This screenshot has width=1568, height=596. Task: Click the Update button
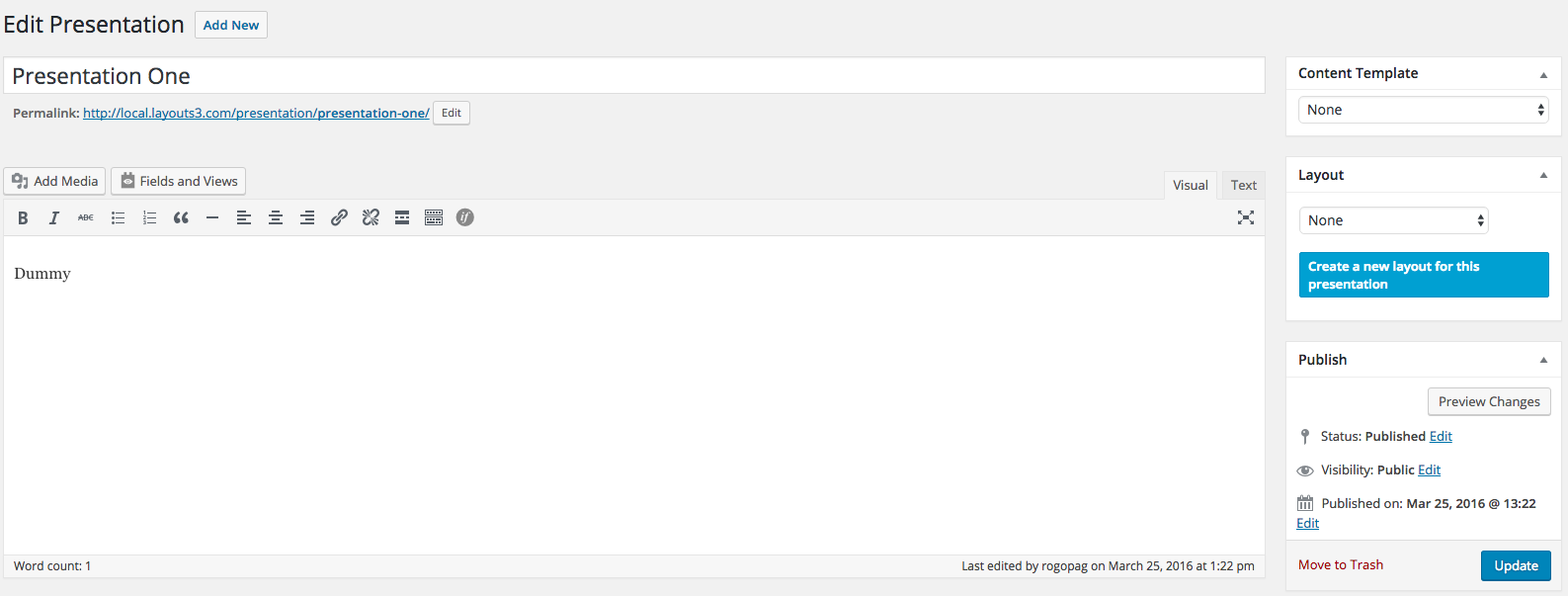pos(1516,565)
